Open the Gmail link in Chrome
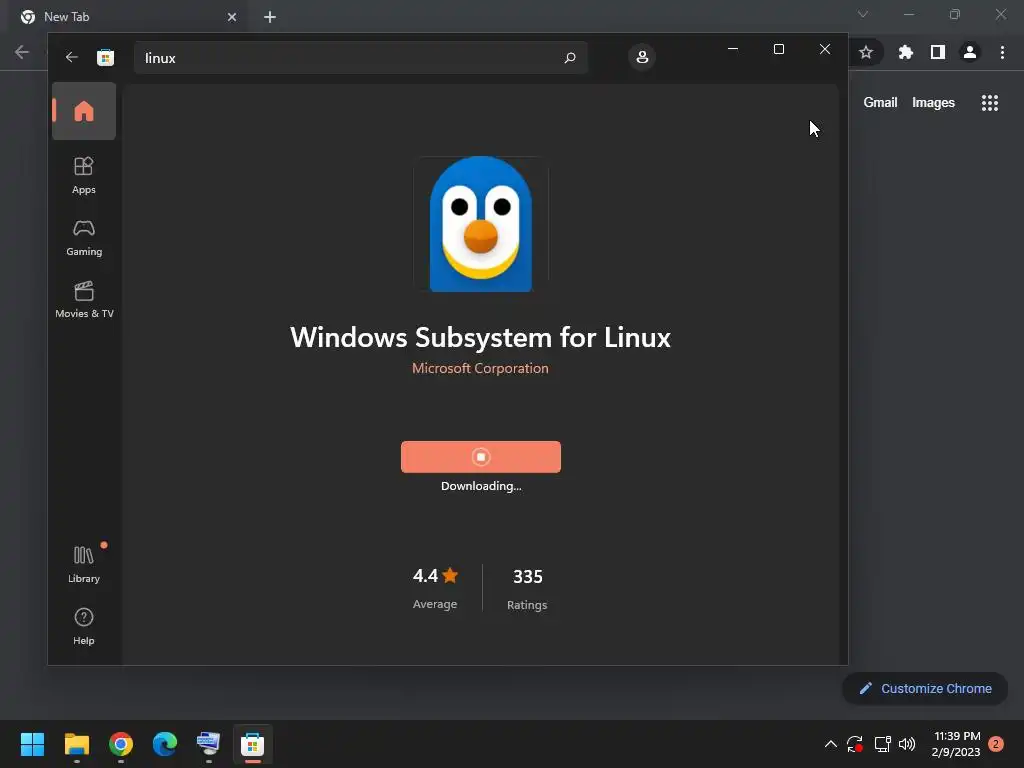Image resolution: width=1024 pixels, height=768 pixels. 880,103
